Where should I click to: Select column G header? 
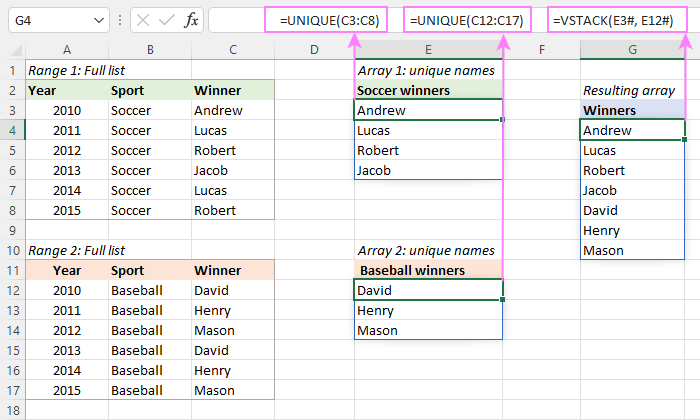point(632,50)
